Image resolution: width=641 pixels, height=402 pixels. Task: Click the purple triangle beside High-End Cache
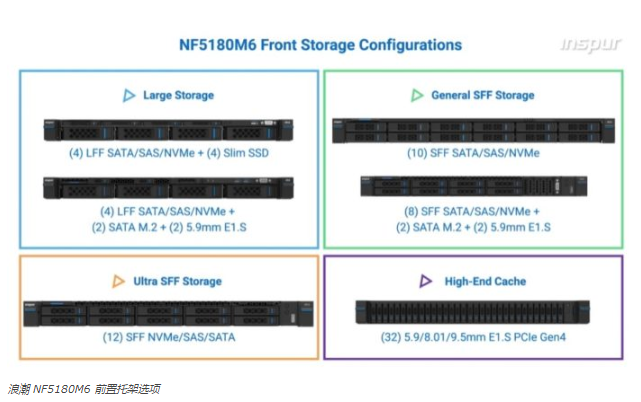click(426, 281)
